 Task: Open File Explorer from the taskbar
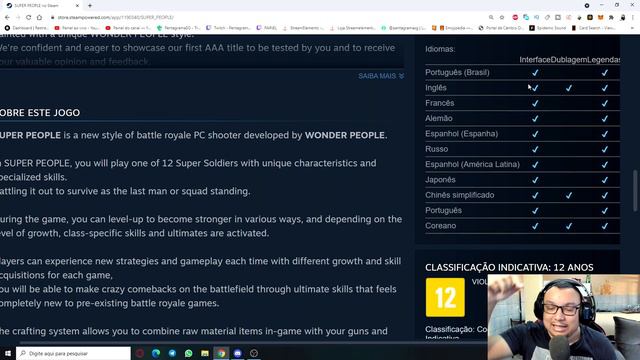(205, 353)
